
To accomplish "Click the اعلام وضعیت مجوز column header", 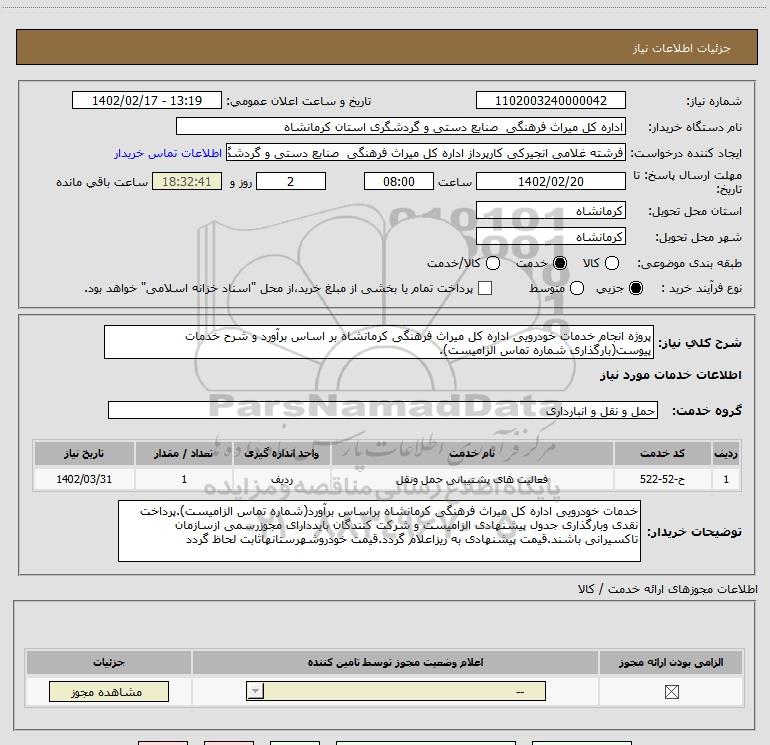I will tap(395, 662).
